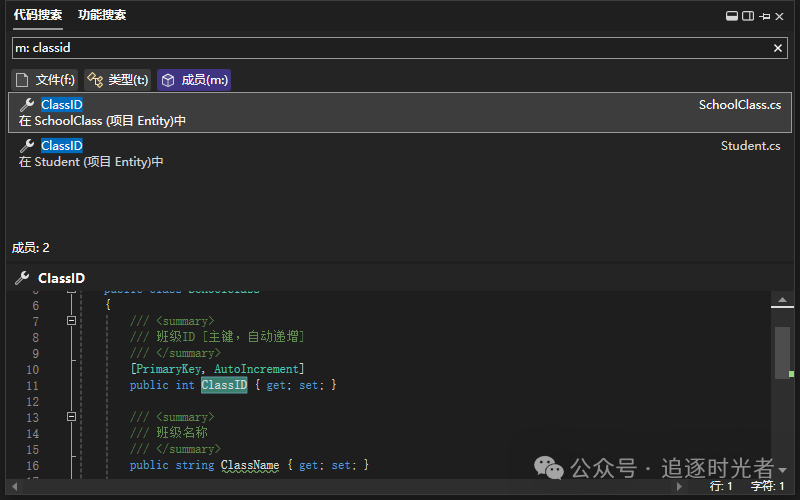Pin the search window with pin icon
This screenshot has width=800, height=500.
point(764,17)
